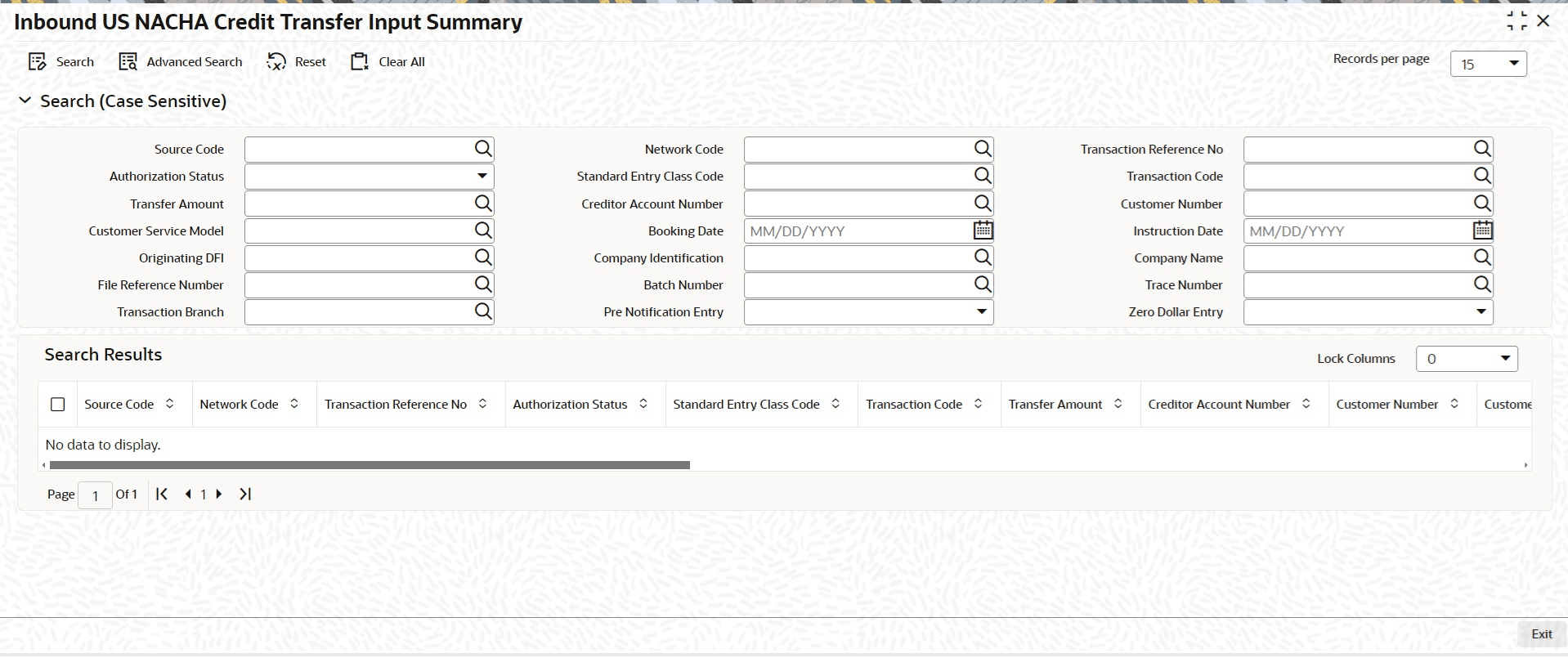1568x658 pixels.
Task: Open lookup for Source Code field
Action: point(483,149)
